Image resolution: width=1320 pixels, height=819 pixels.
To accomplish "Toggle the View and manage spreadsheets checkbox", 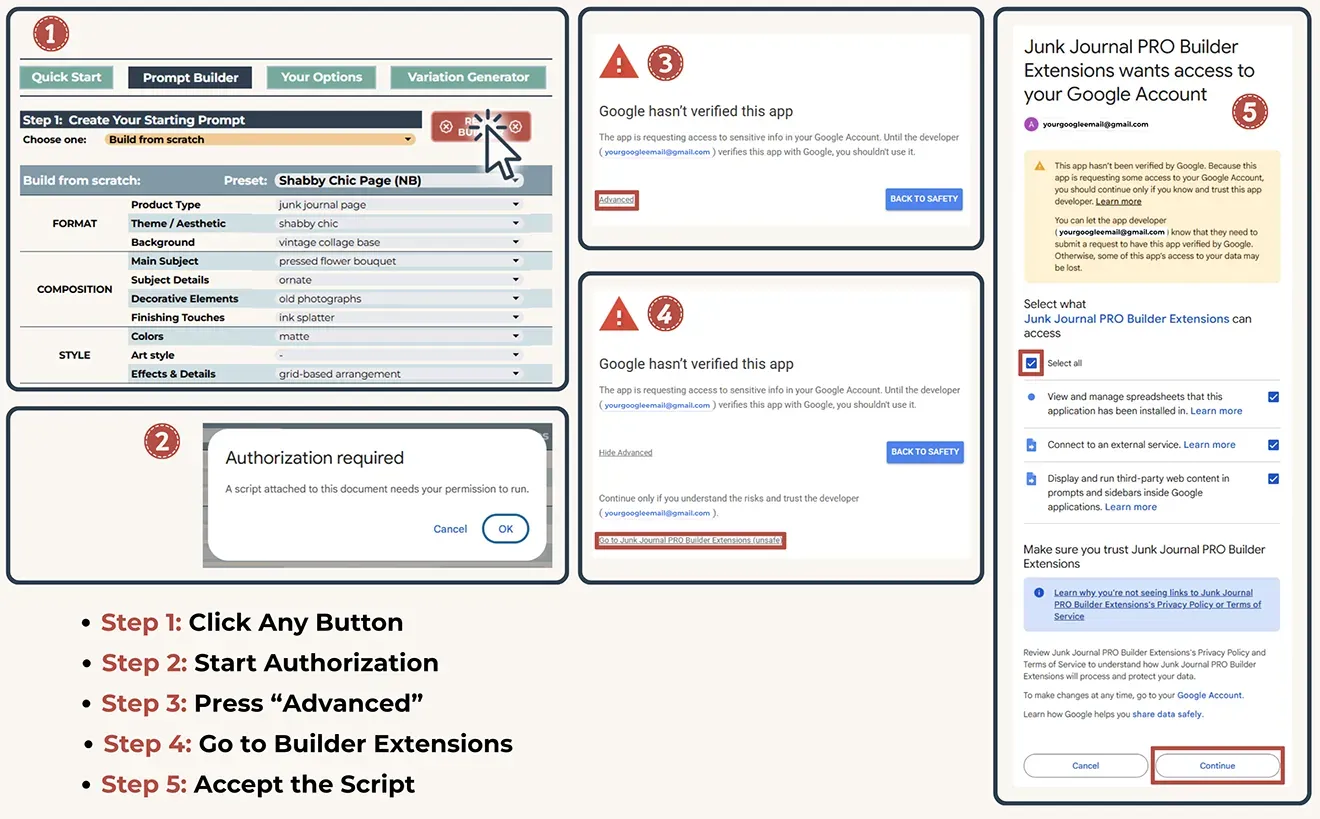I will (1273, 397).
